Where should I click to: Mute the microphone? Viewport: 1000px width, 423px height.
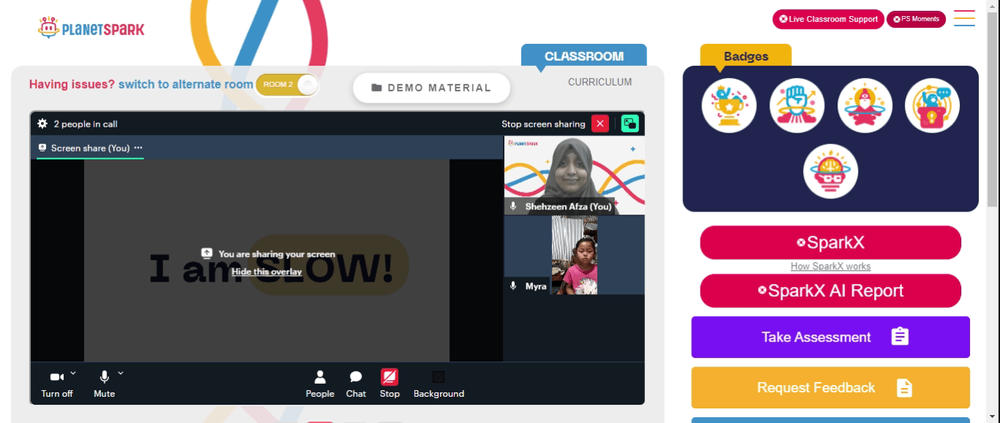coord(104,384)
